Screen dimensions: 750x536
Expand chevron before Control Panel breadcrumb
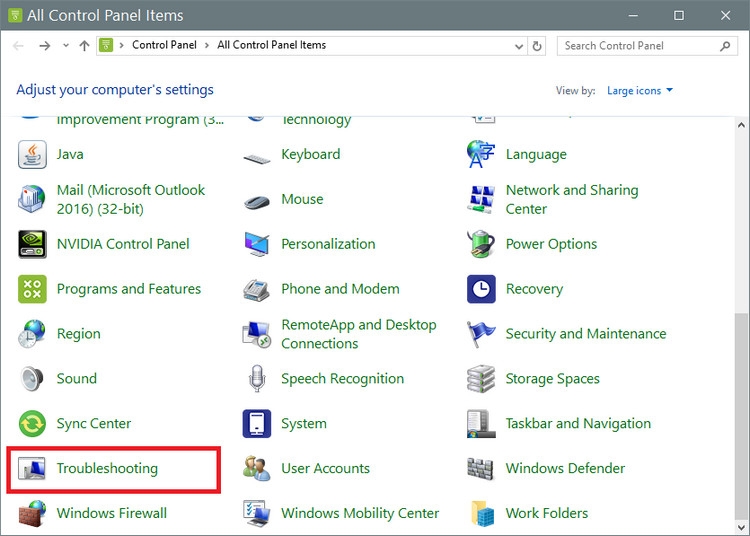(x=121, y=45)
